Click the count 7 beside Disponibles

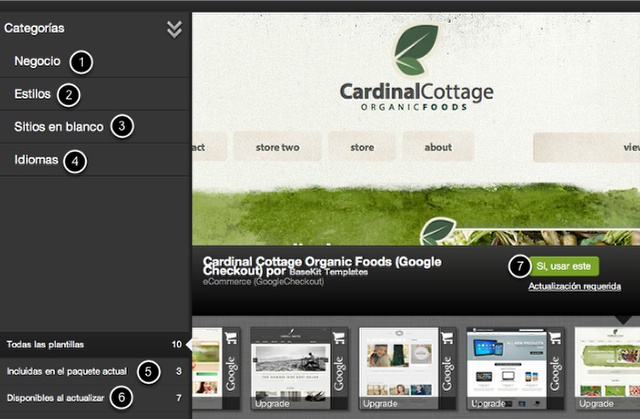179,398
